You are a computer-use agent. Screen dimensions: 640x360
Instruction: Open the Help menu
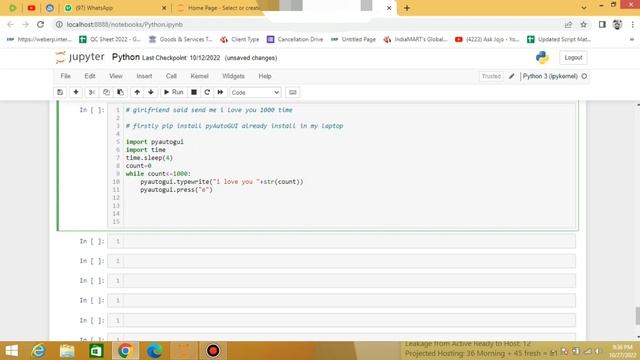click(265, 76)
